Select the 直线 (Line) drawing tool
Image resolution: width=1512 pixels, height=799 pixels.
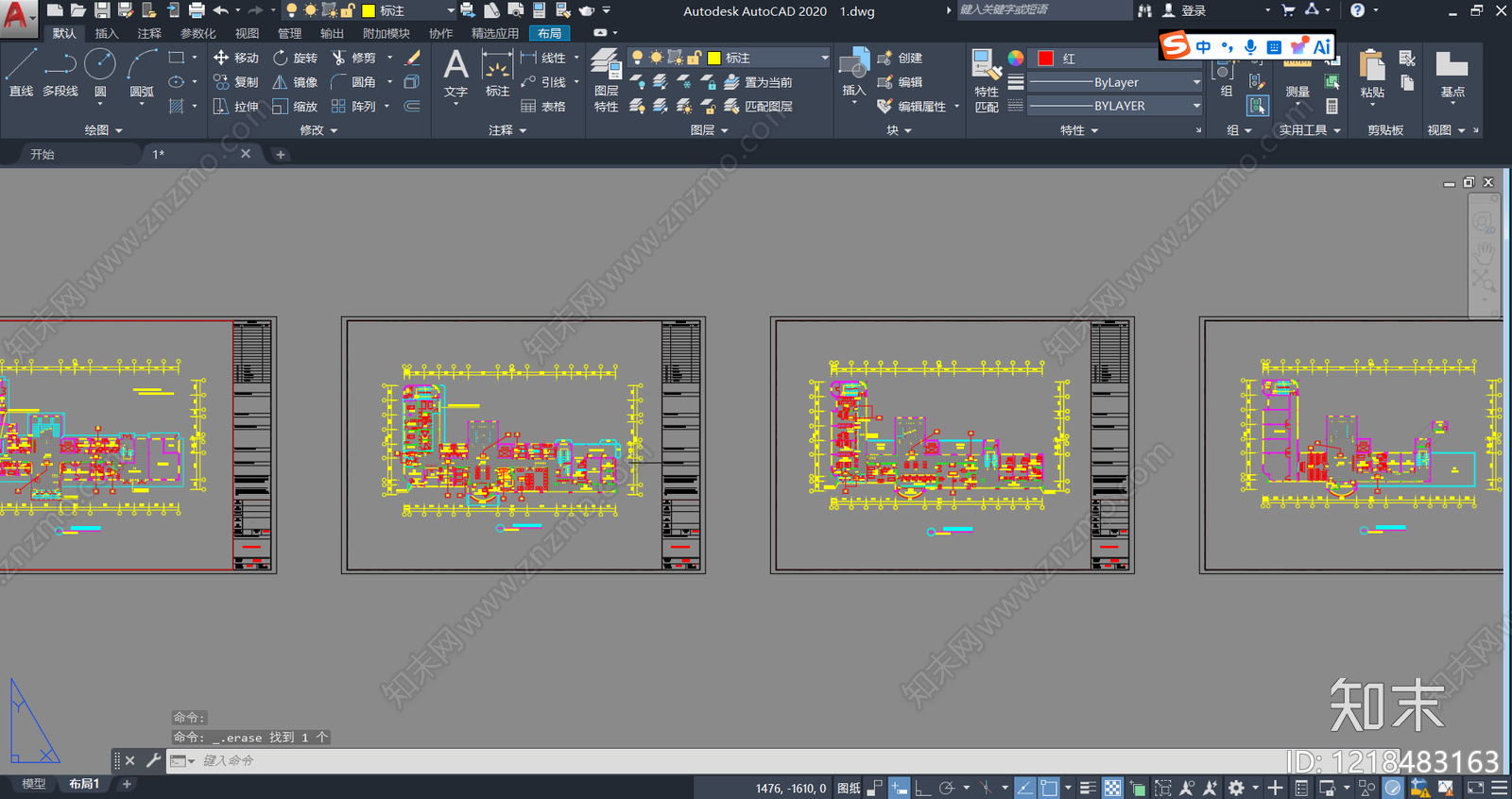(x=21, y=74)
